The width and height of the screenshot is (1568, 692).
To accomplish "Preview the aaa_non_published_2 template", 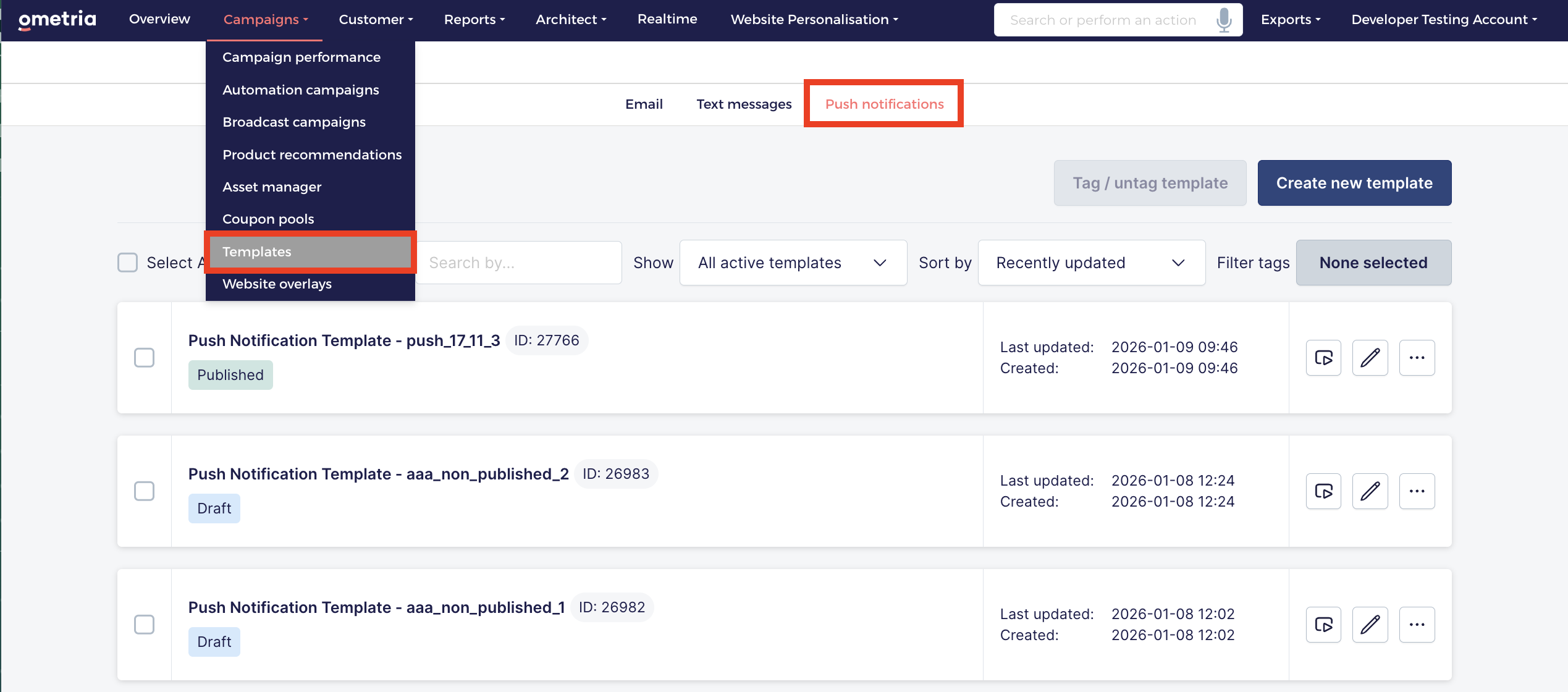I will (x=1323, y=491).
